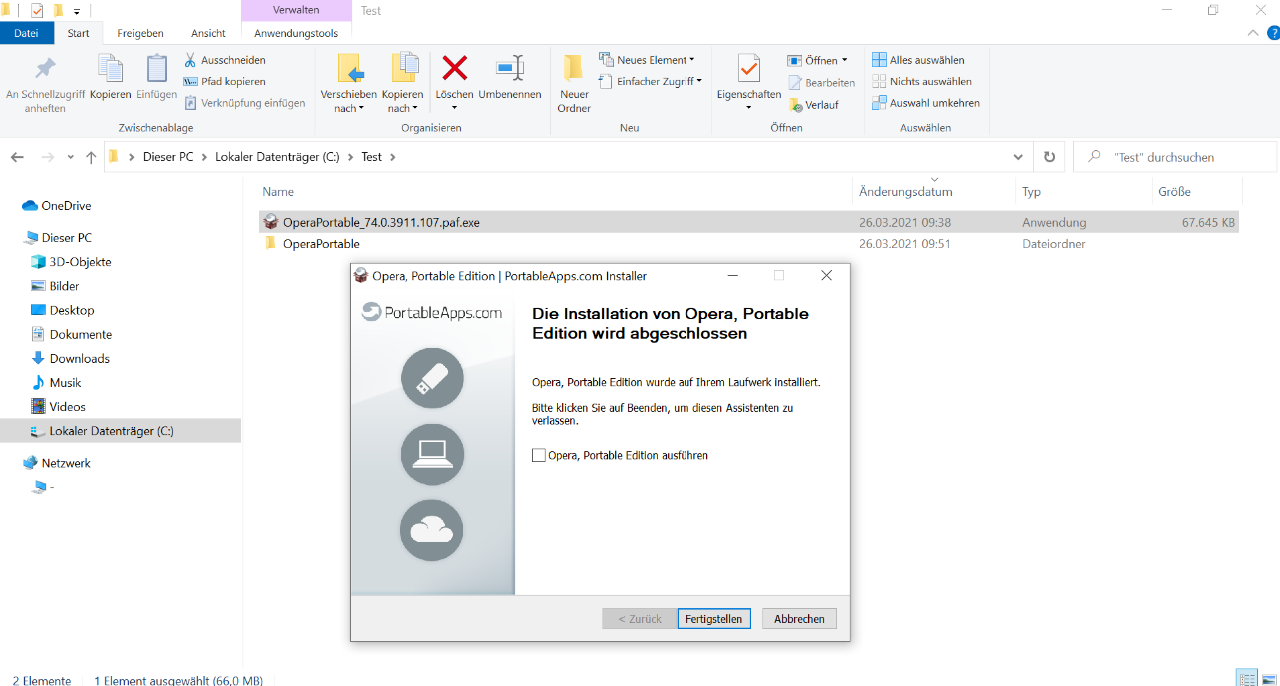
Task: Sort by the Größe column header
Action: pos(1174,191)
